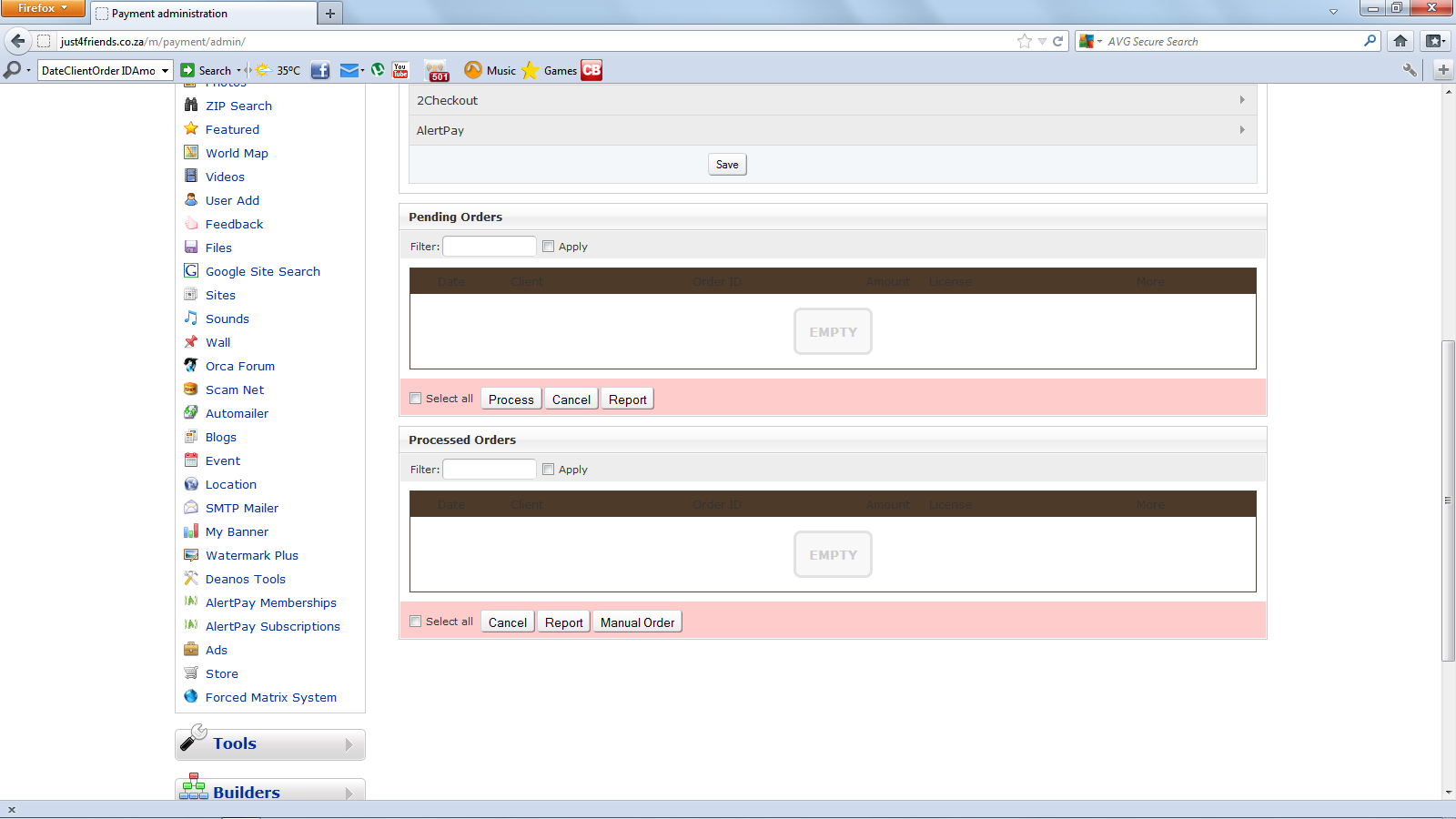Click the browser Home icon
This screenshot has width=1456, height=819.
[x=1400, y=41]
